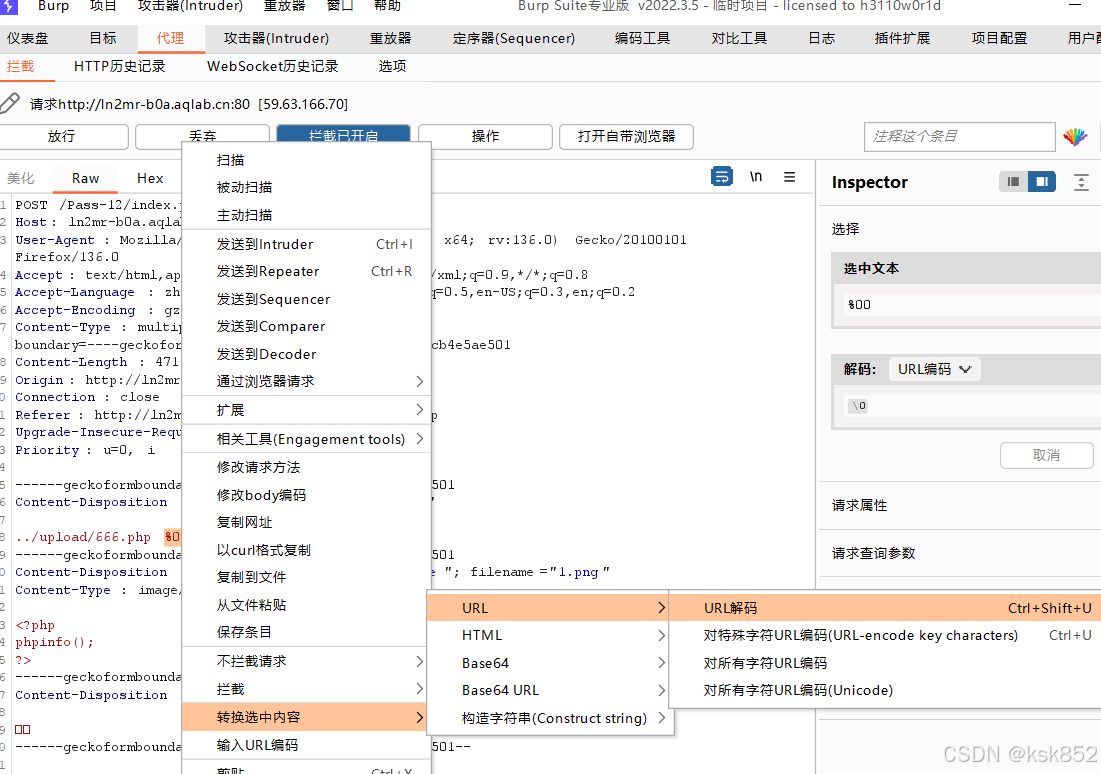This screenshot has width=1101, height=774.
Task: Choose 发送到Repeater from context menu
Action: (306, 271)
